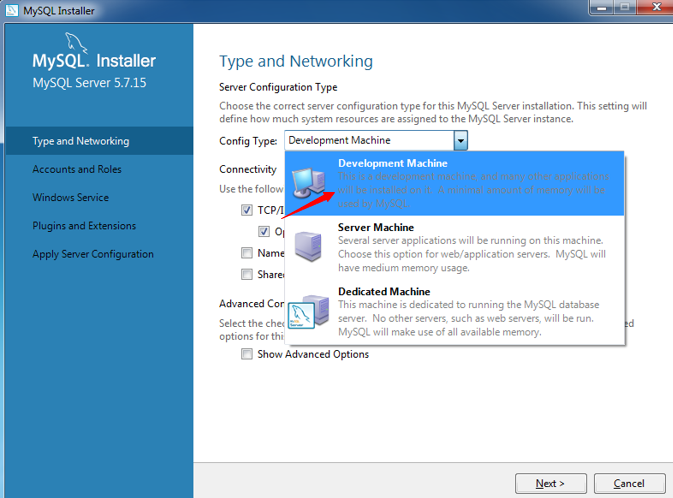Screen dimensions: 673x498
Task: Go to Apply Server Configuration step
Action: [x=93, y=254]
